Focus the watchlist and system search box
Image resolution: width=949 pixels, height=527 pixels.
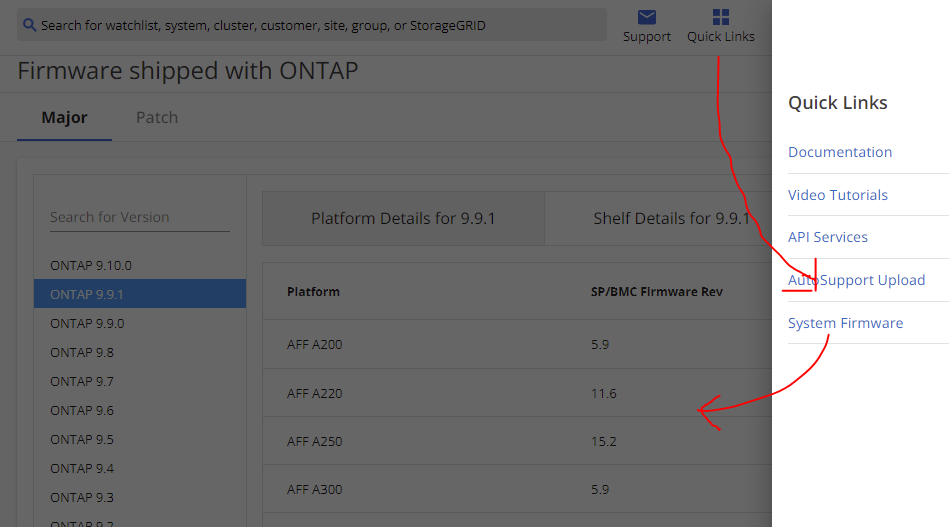312,25
